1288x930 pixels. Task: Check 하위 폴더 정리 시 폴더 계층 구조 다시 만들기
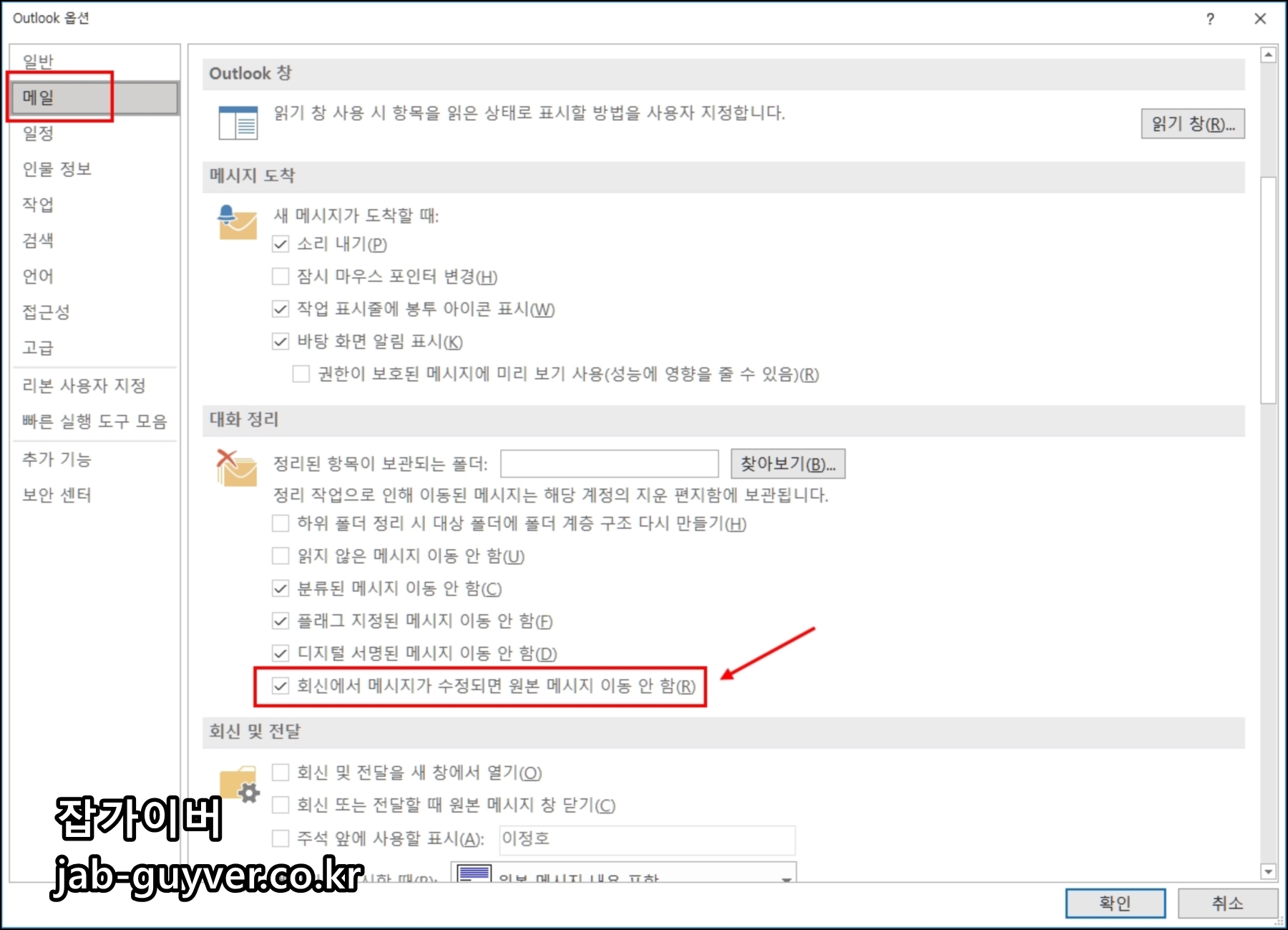click(280, 523)
